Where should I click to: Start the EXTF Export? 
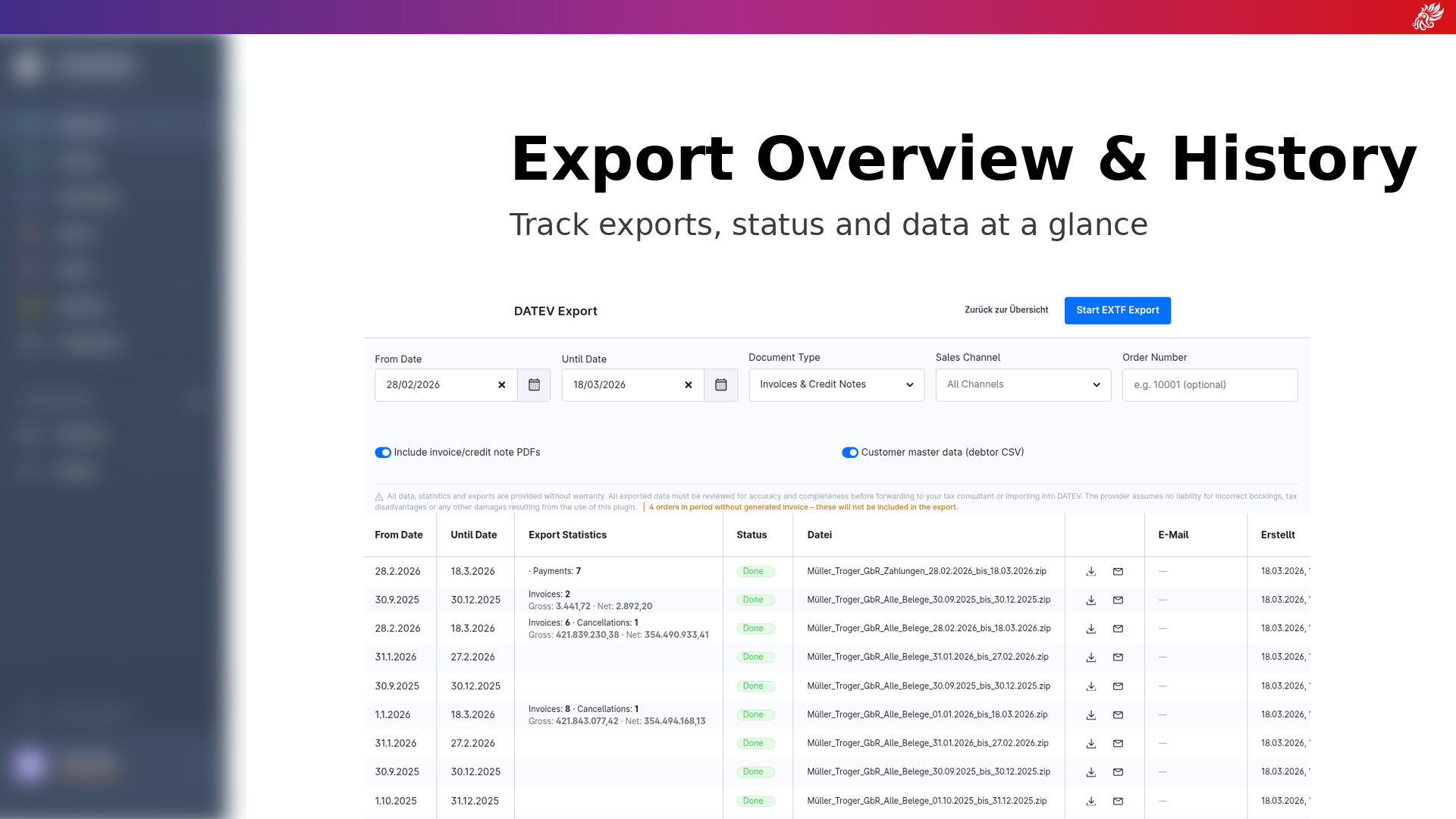[1117, 311]
